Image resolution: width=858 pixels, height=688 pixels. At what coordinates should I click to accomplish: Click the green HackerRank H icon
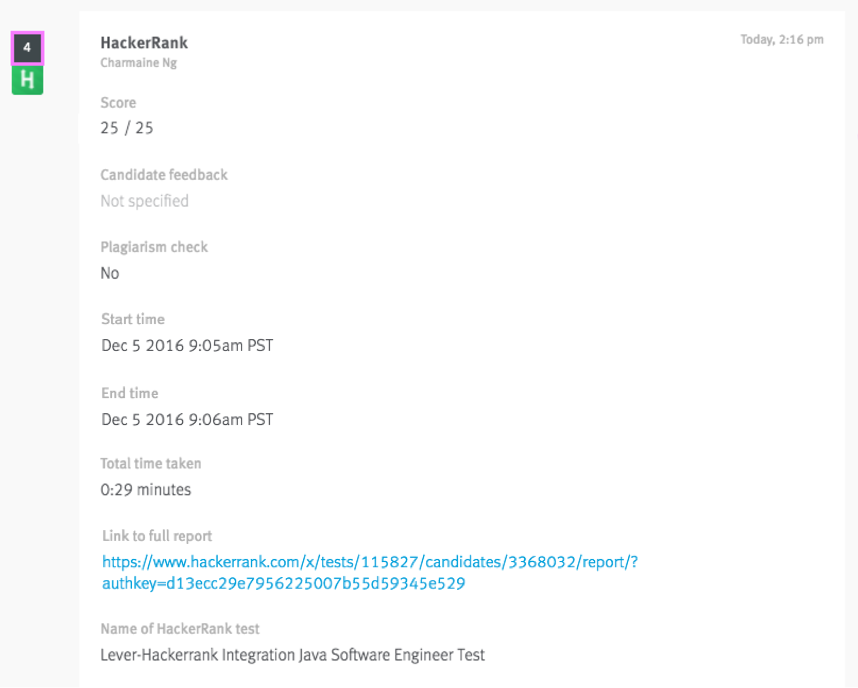(27, 81)
